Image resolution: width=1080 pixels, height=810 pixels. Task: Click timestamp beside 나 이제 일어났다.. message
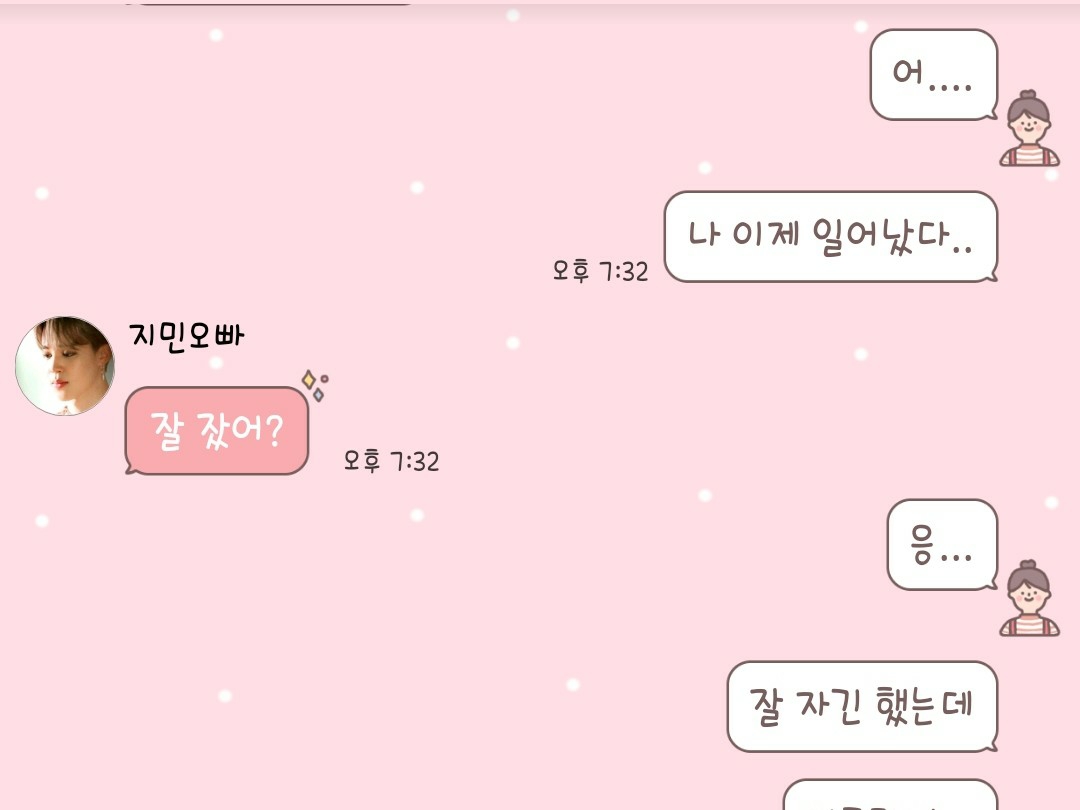click(600, 271)
